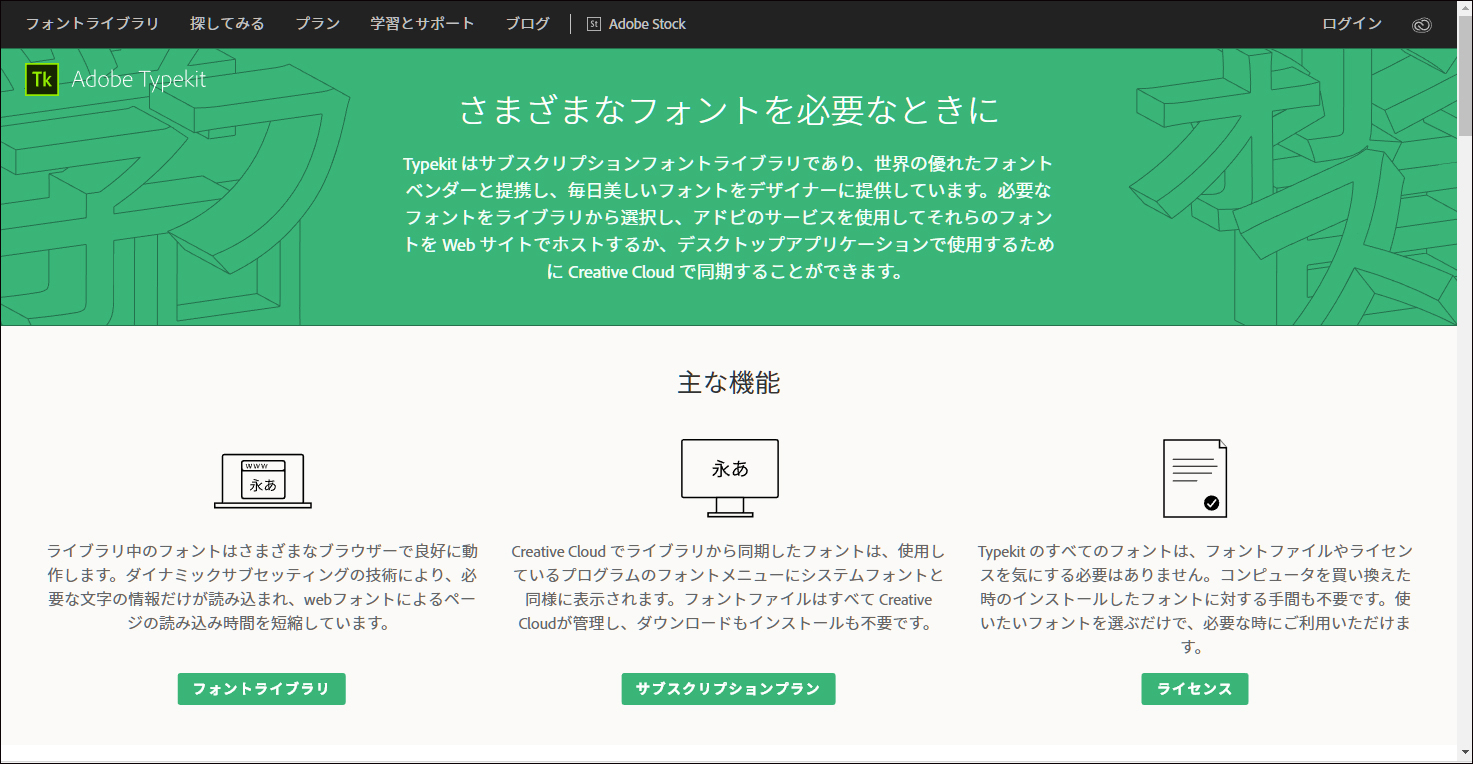1473x764 pixels.
Task: Click the Adobe Typekit wordmark text
Action: [139, 80]
